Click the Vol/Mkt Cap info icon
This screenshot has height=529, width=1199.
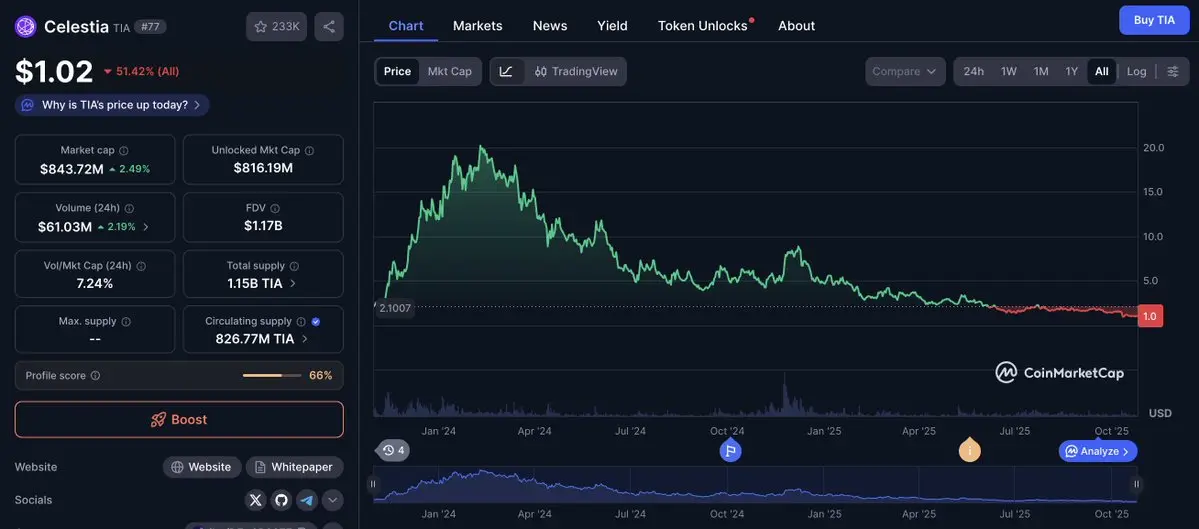point(141,266)
